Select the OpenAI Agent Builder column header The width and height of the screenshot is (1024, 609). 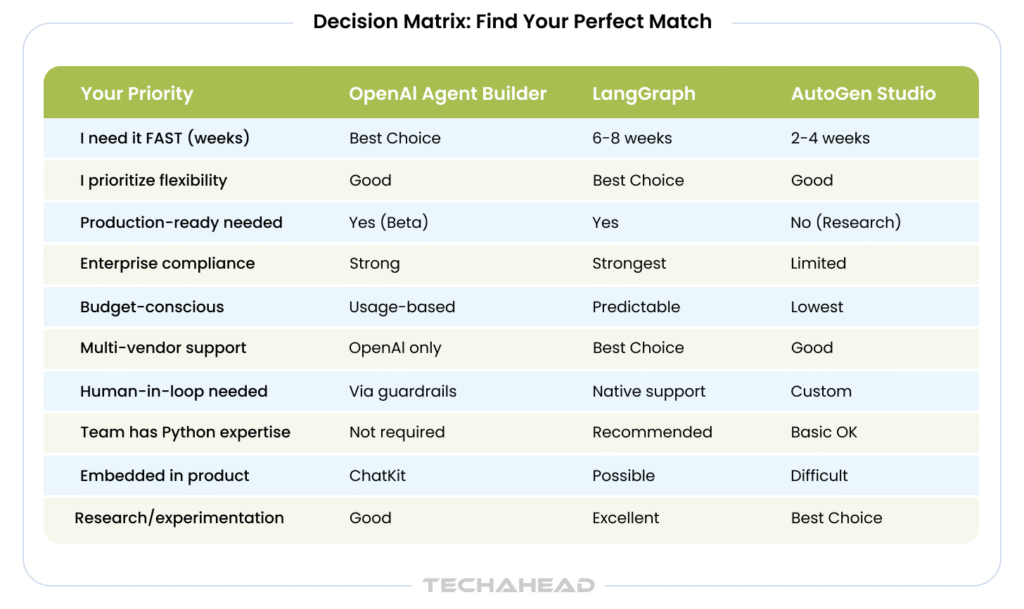[x=447, y=94]
